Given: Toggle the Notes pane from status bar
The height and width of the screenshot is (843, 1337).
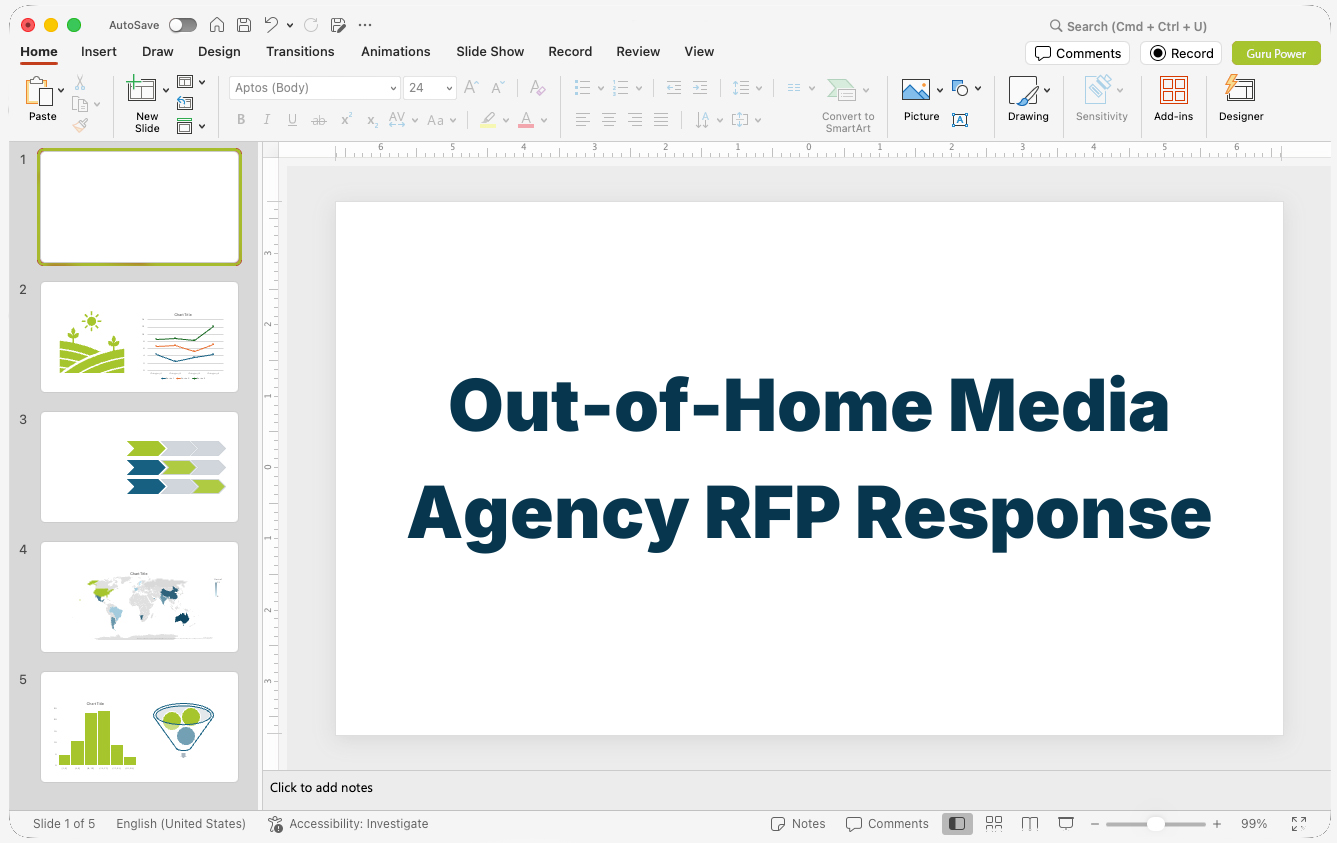Looking at the screenshot, I should pos(798,824).
